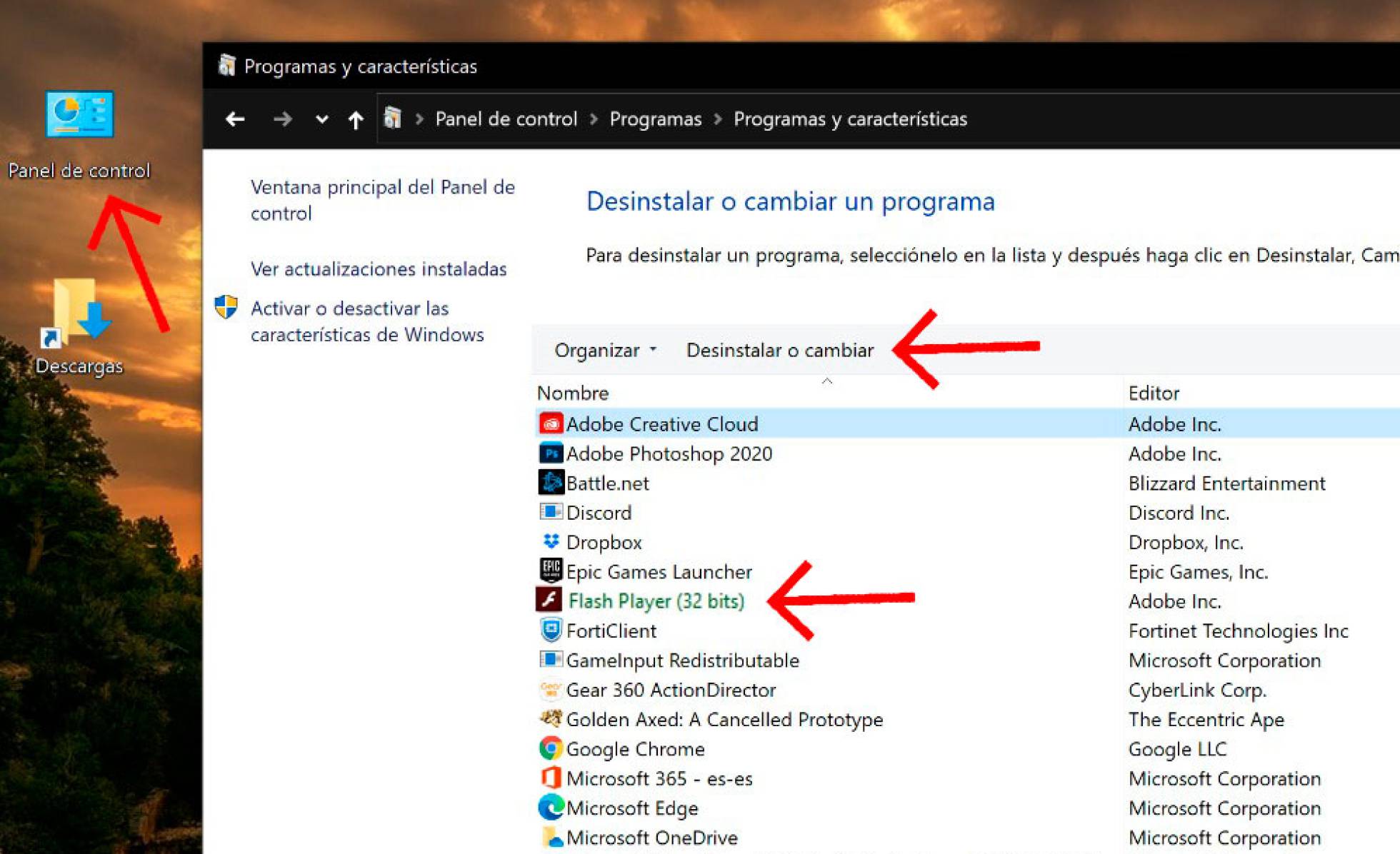Expand the chevron after Panel de control
This screenshot has height=854, width=1400.
[x=594, y=119]
